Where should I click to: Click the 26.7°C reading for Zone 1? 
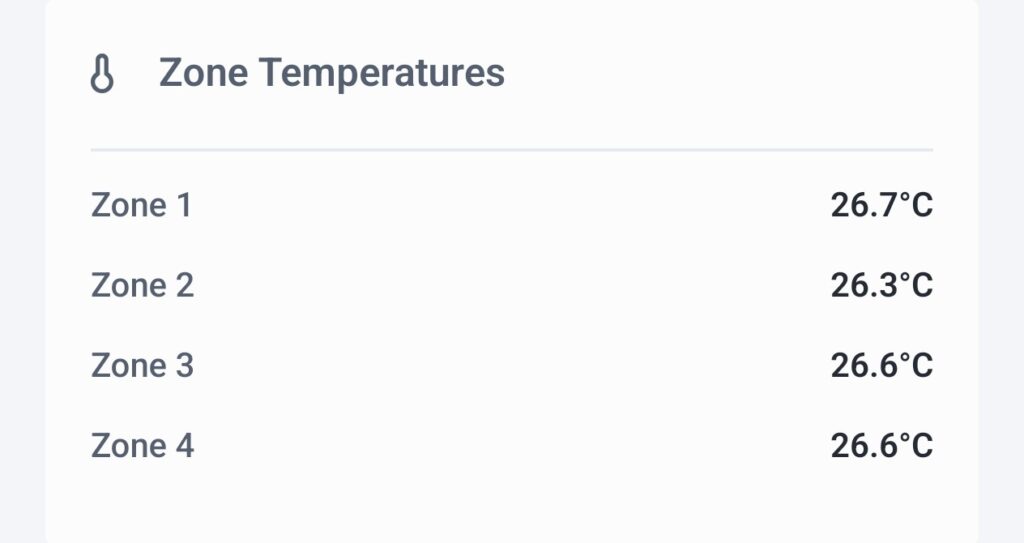click(x=881, y=205)
